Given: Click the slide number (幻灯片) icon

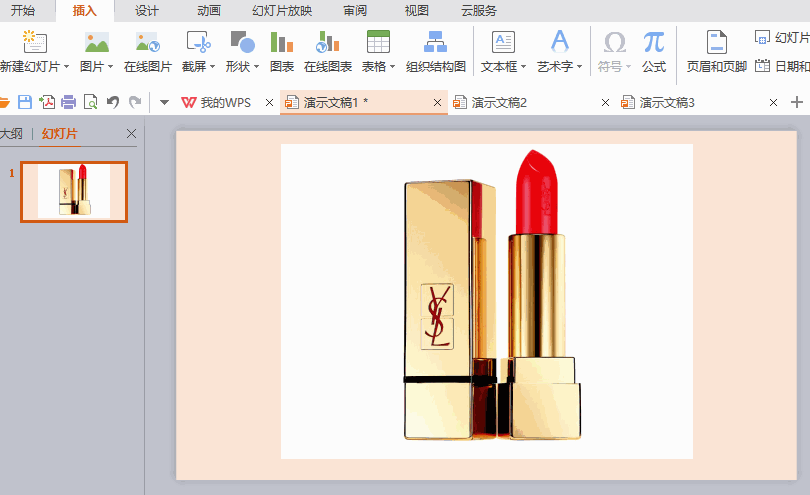Looking at the screenshot, I should [762, 37].
